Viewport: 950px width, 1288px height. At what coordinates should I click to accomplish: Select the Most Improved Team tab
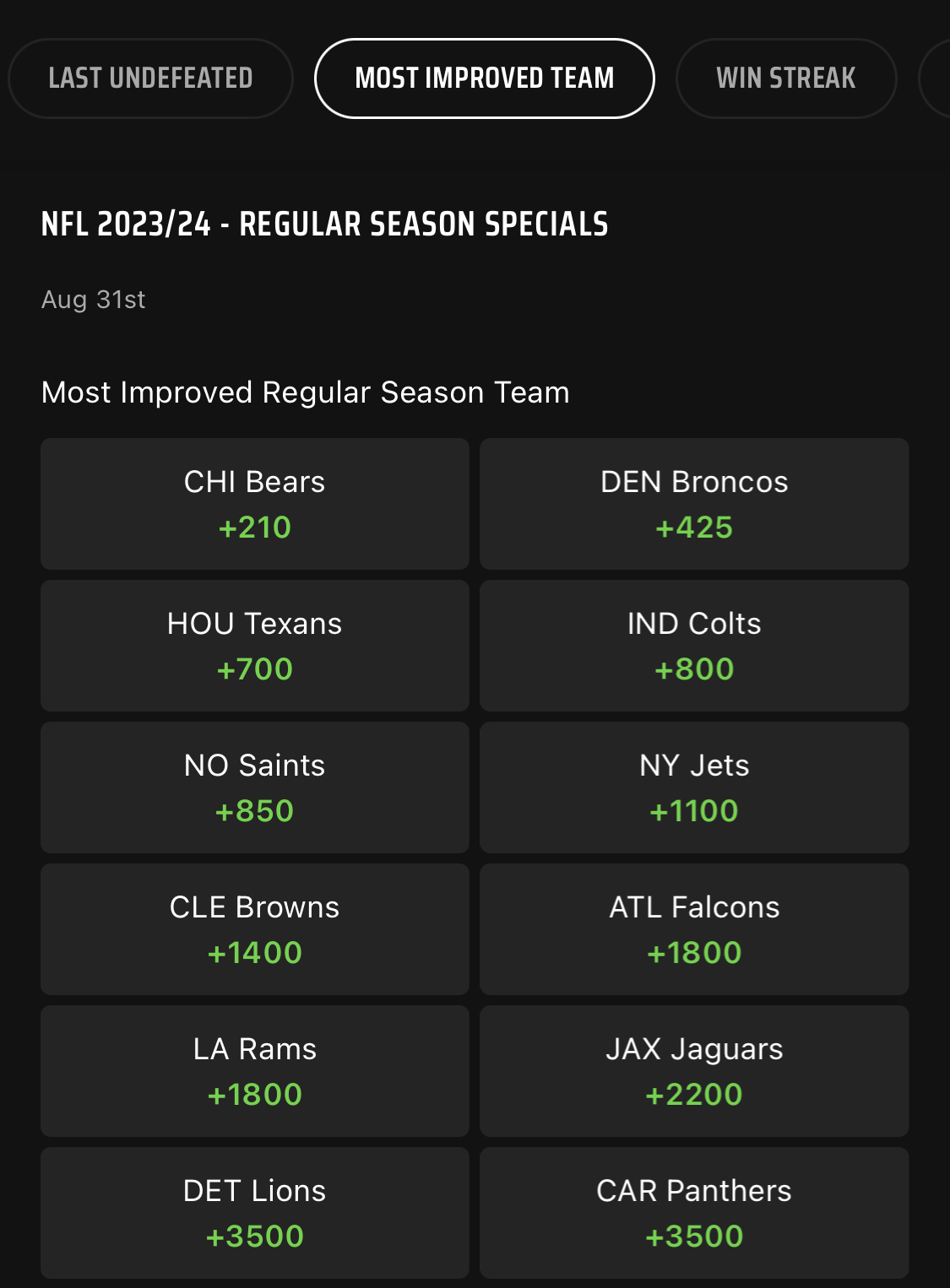484,78
